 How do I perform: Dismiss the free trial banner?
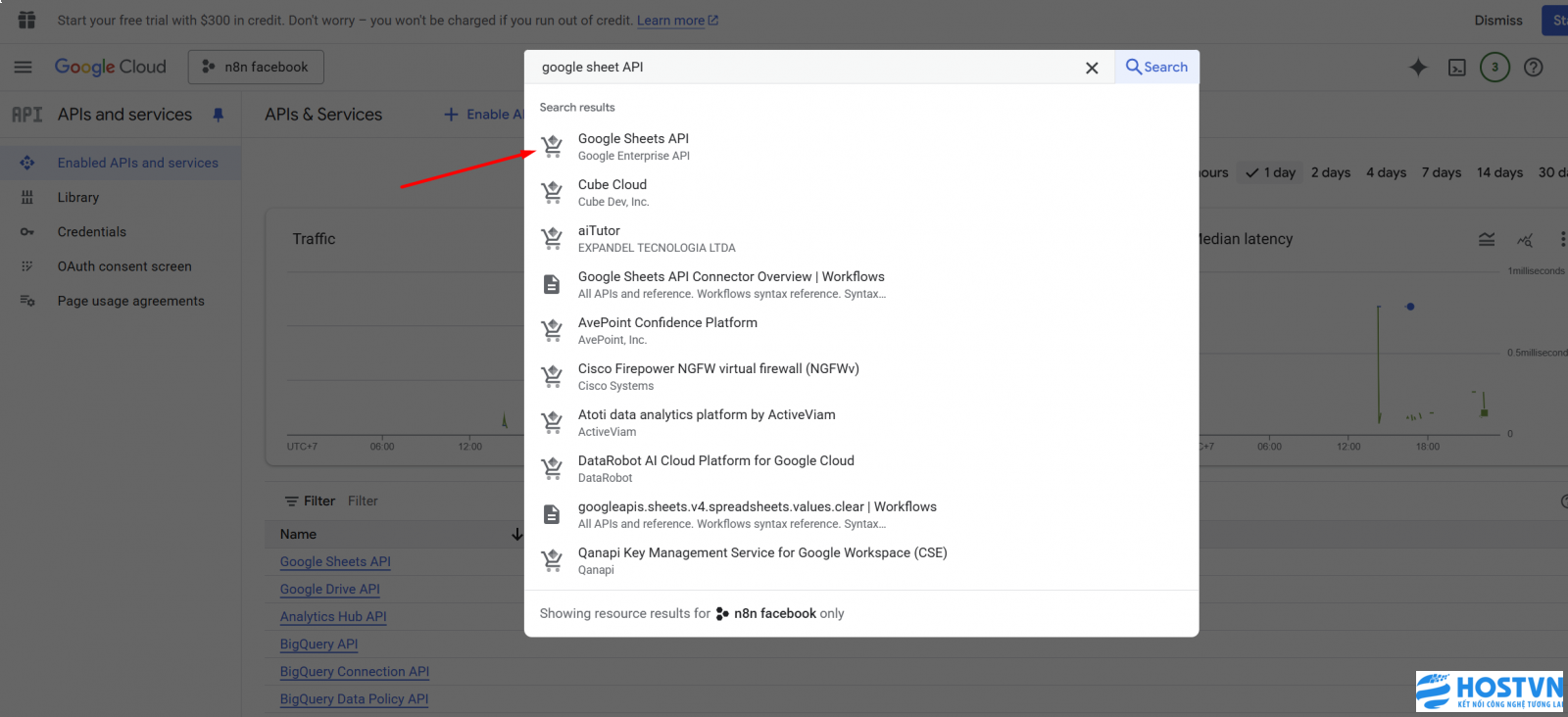coord(1498,21)
